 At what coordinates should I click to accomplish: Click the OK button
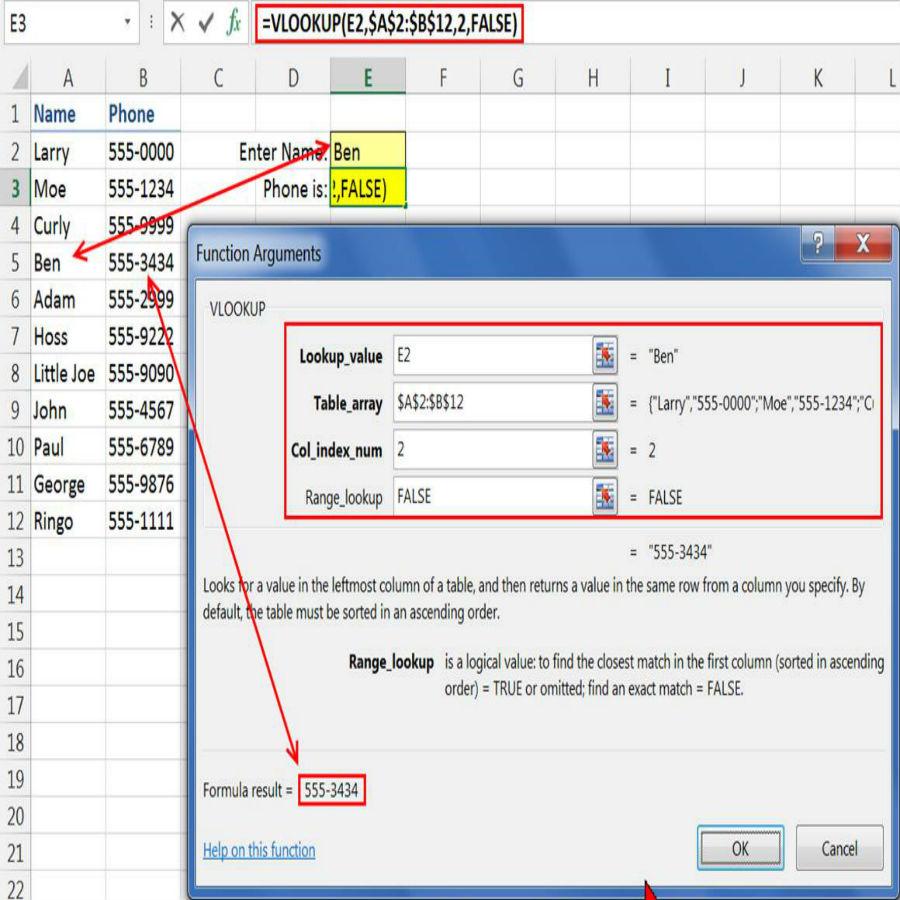coord(740,848)
